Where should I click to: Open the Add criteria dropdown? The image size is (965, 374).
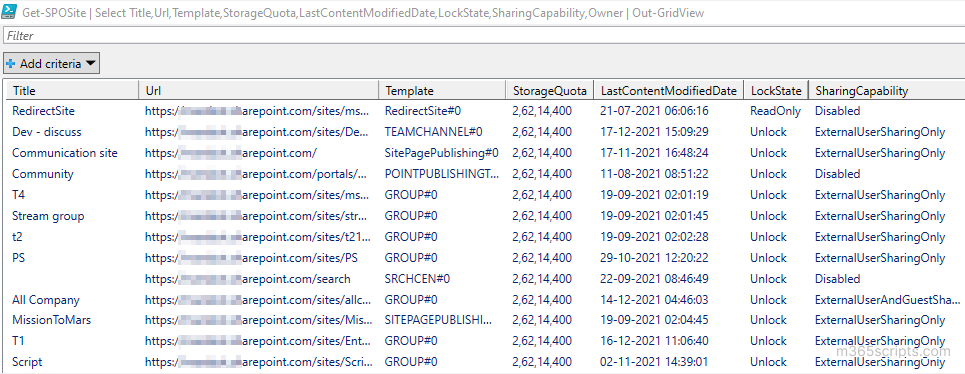point(52,63)
